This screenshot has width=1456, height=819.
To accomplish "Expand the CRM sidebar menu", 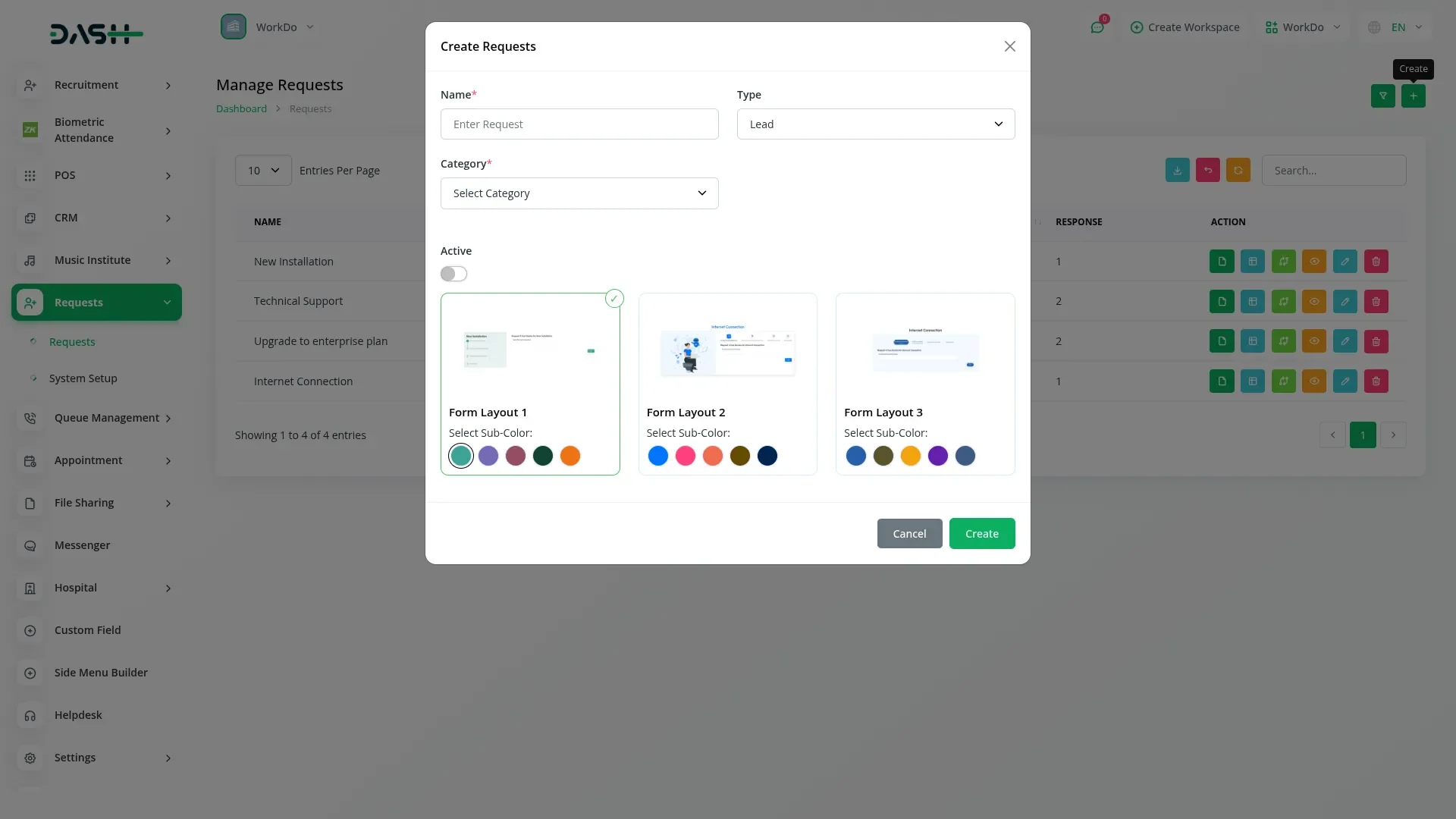I will [x=96, y=218].
